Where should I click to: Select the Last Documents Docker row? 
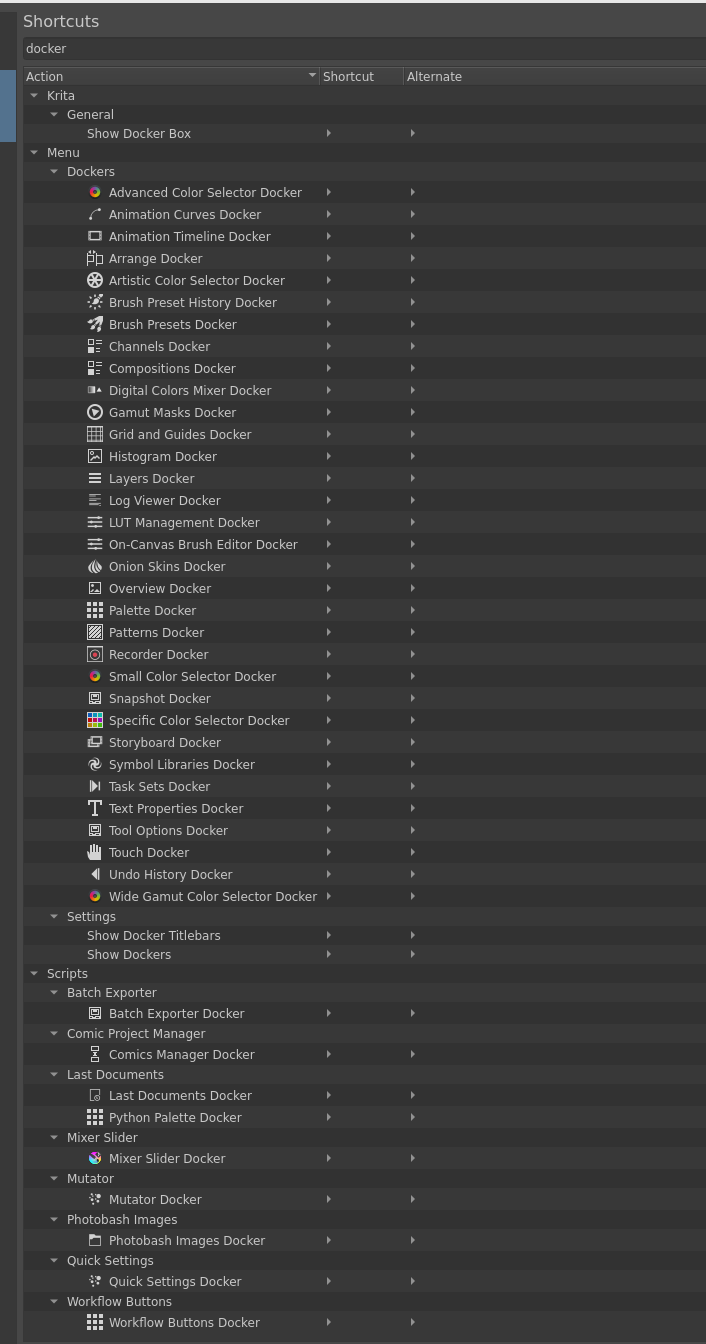coord(364,1095)
